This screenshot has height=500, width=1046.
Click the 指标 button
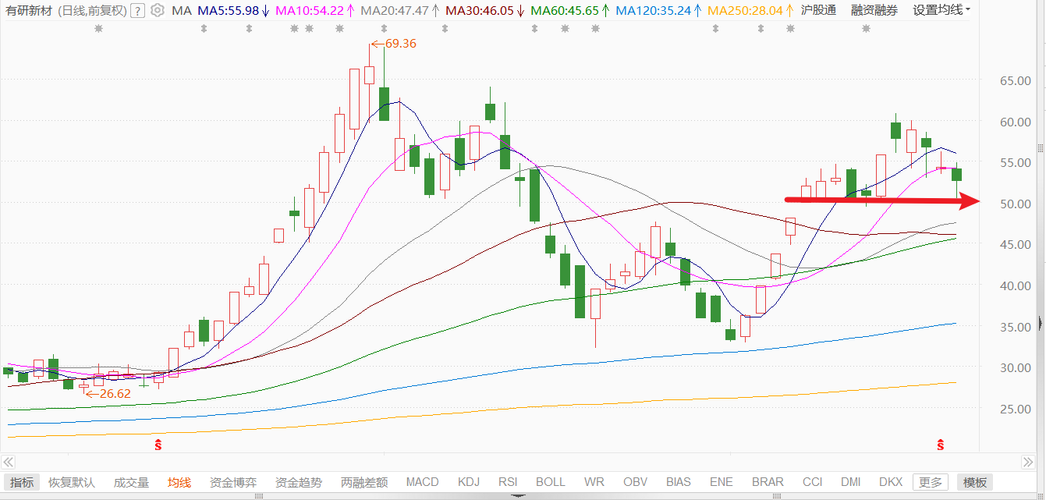pyautogui.click(x=21, y=482)
